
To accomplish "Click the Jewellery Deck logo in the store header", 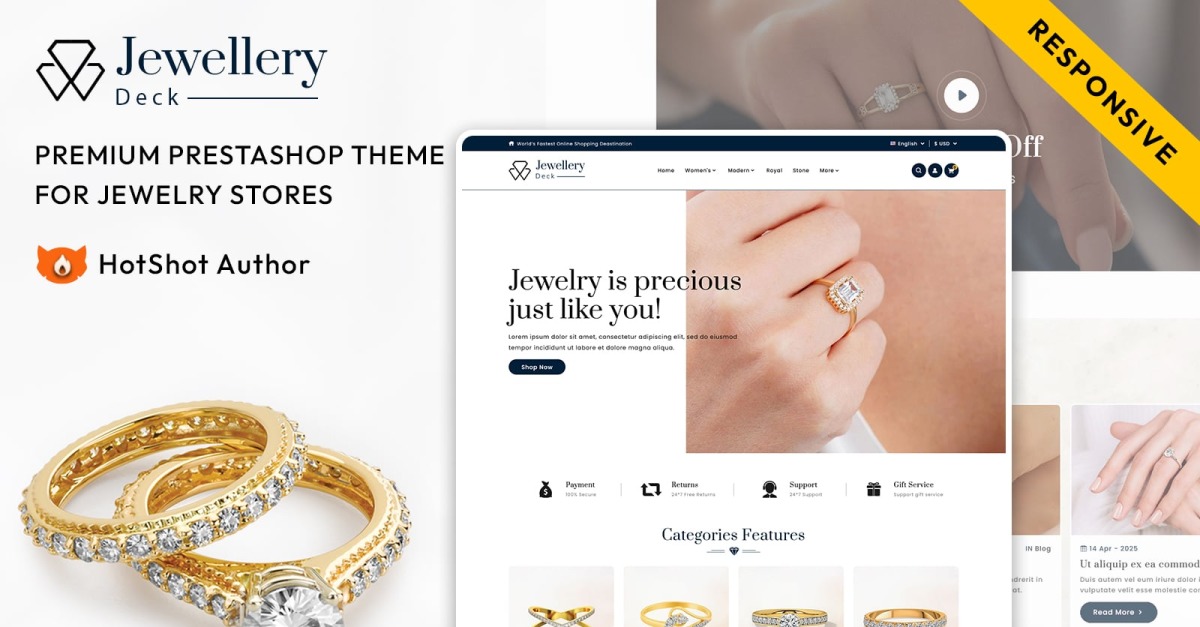I will 547,170.
